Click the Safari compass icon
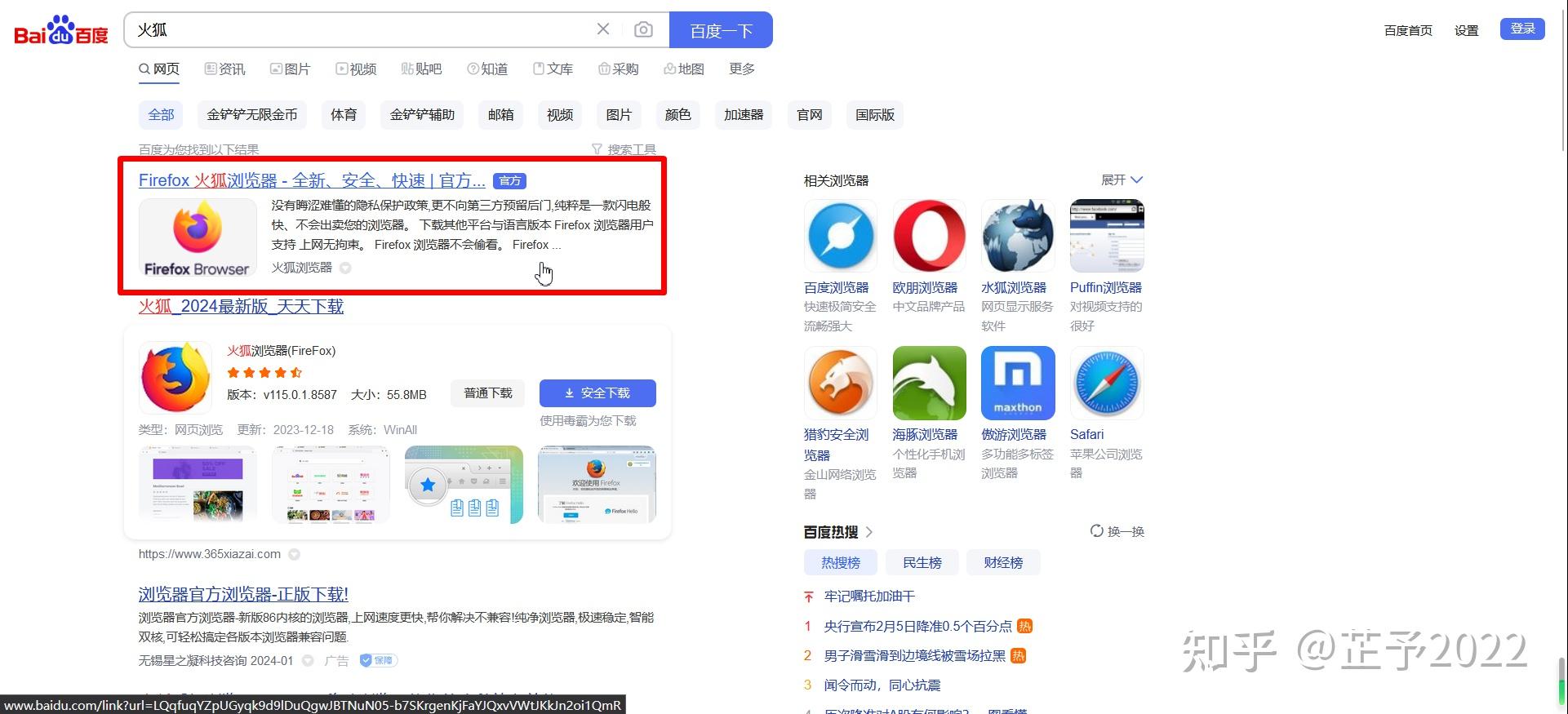The height and width of the screenshot is (714, 1568). (x=1107, y=383)
